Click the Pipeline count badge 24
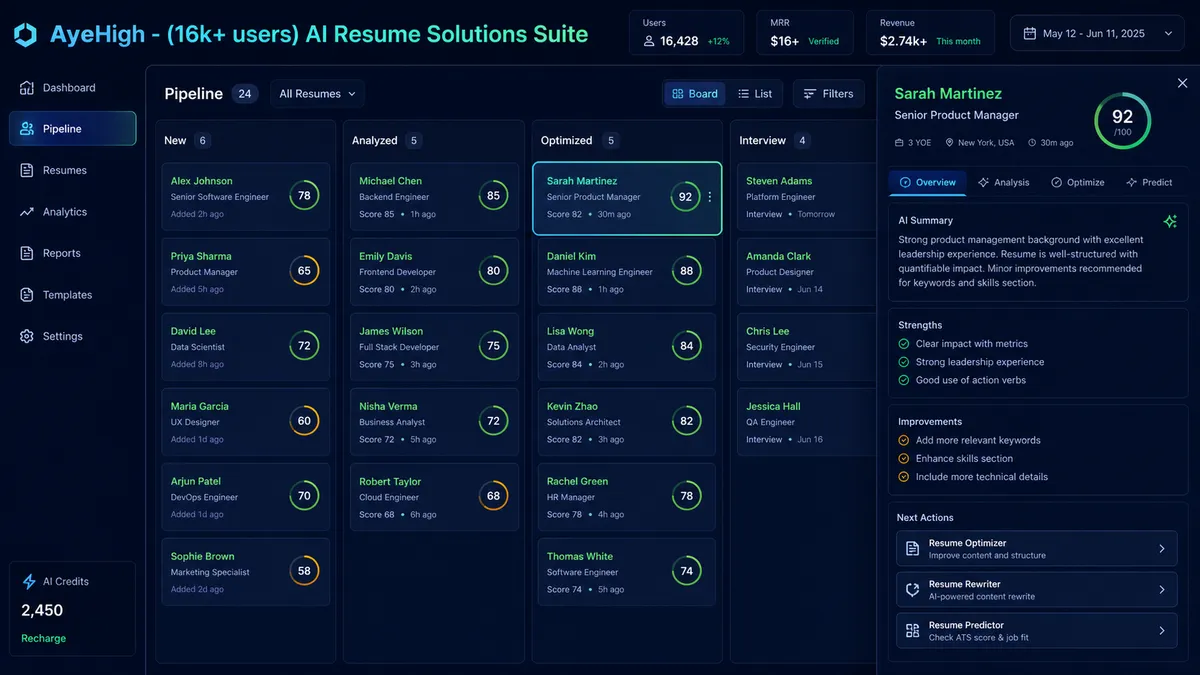Screen dimensions: 1200x675 coord(245,94)
